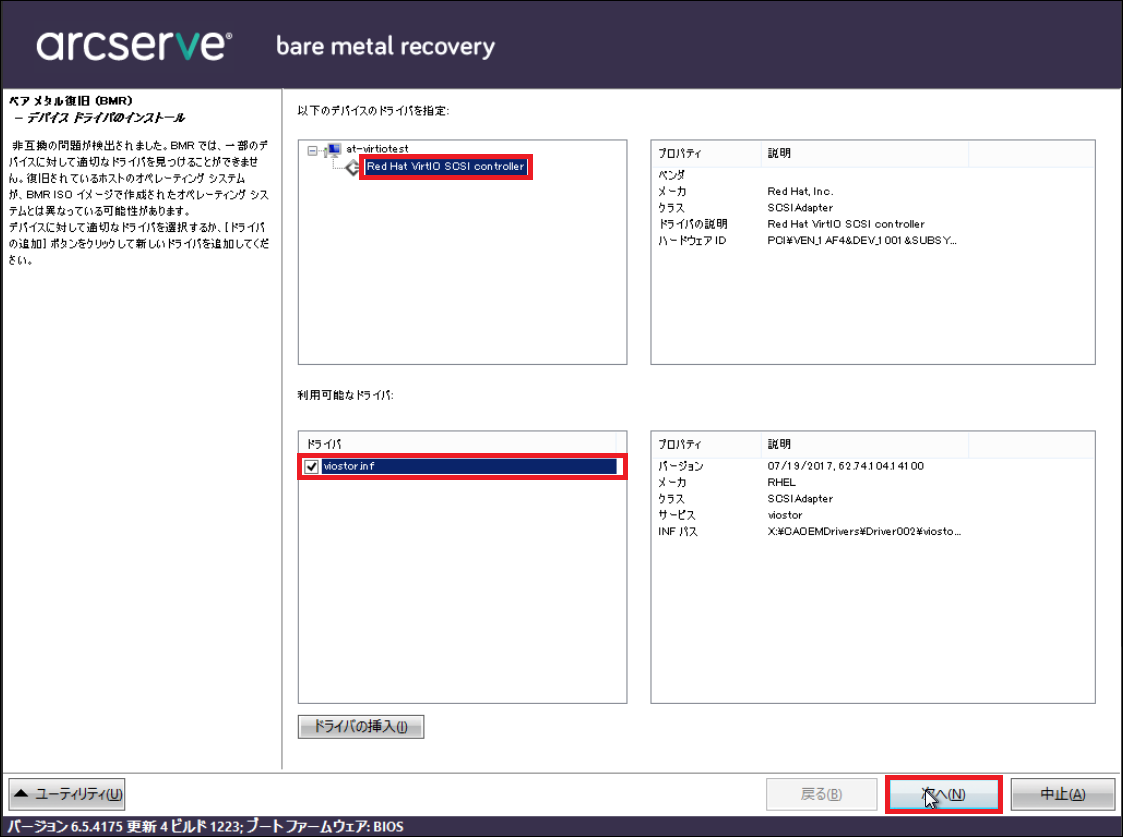Click the device icon beside Red Hat VirtIO SCSI controller

(x=352, y=168)
